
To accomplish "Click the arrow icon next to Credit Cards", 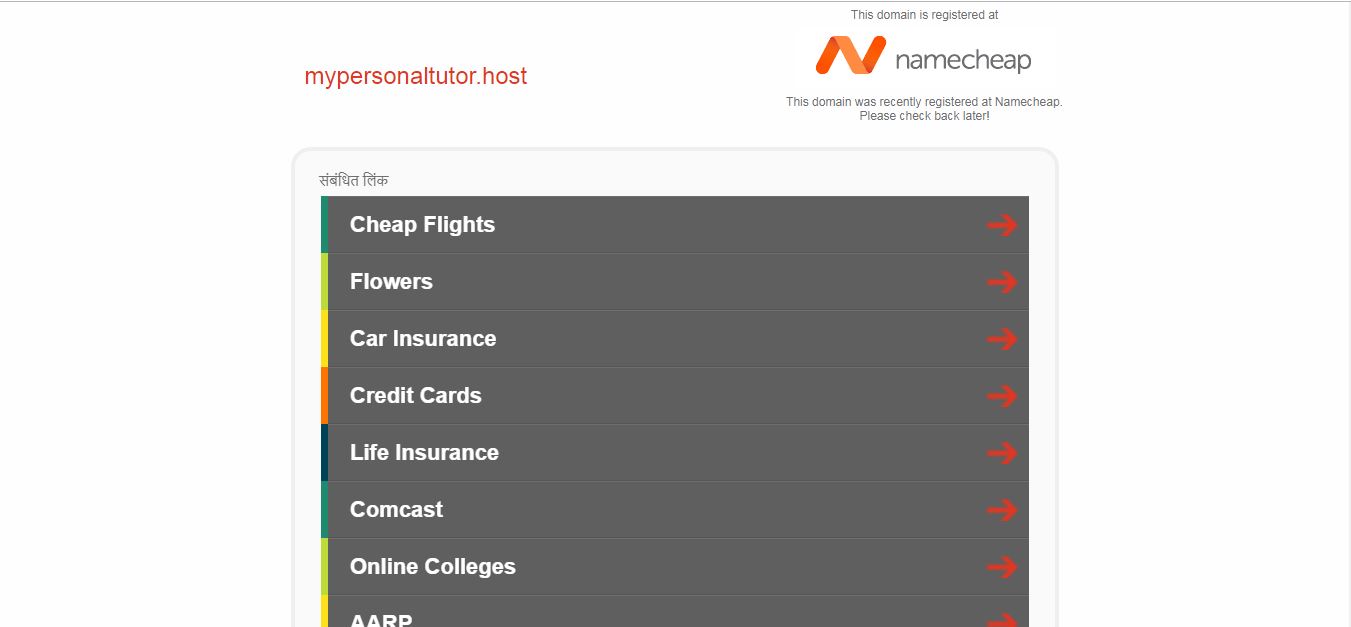I will click(1001, 396).
